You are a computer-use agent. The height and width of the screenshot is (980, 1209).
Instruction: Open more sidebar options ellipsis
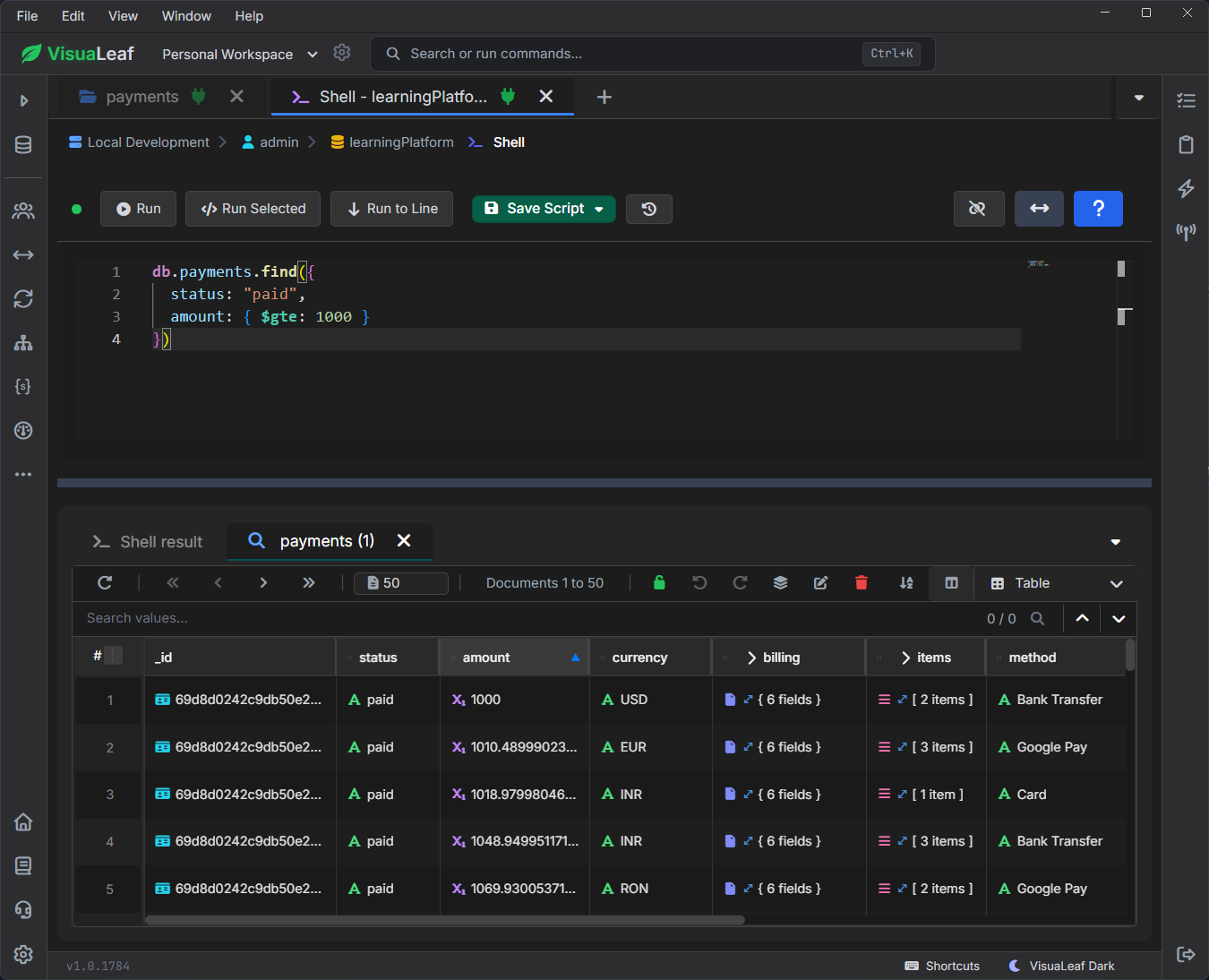tap(23, 474)
